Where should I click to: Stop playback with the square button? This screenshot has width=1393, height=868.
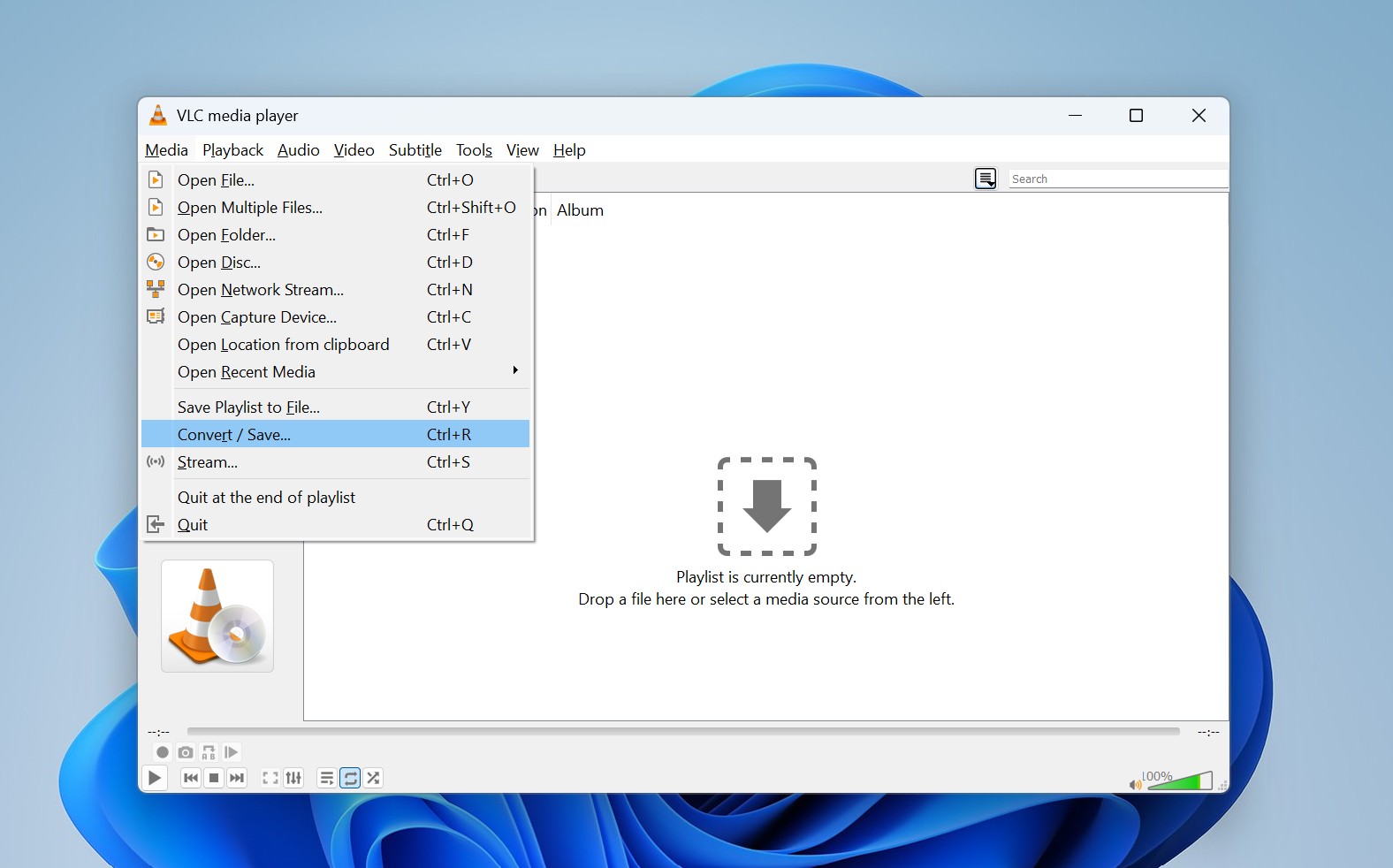pyautogui.click(x=213, y=778)
